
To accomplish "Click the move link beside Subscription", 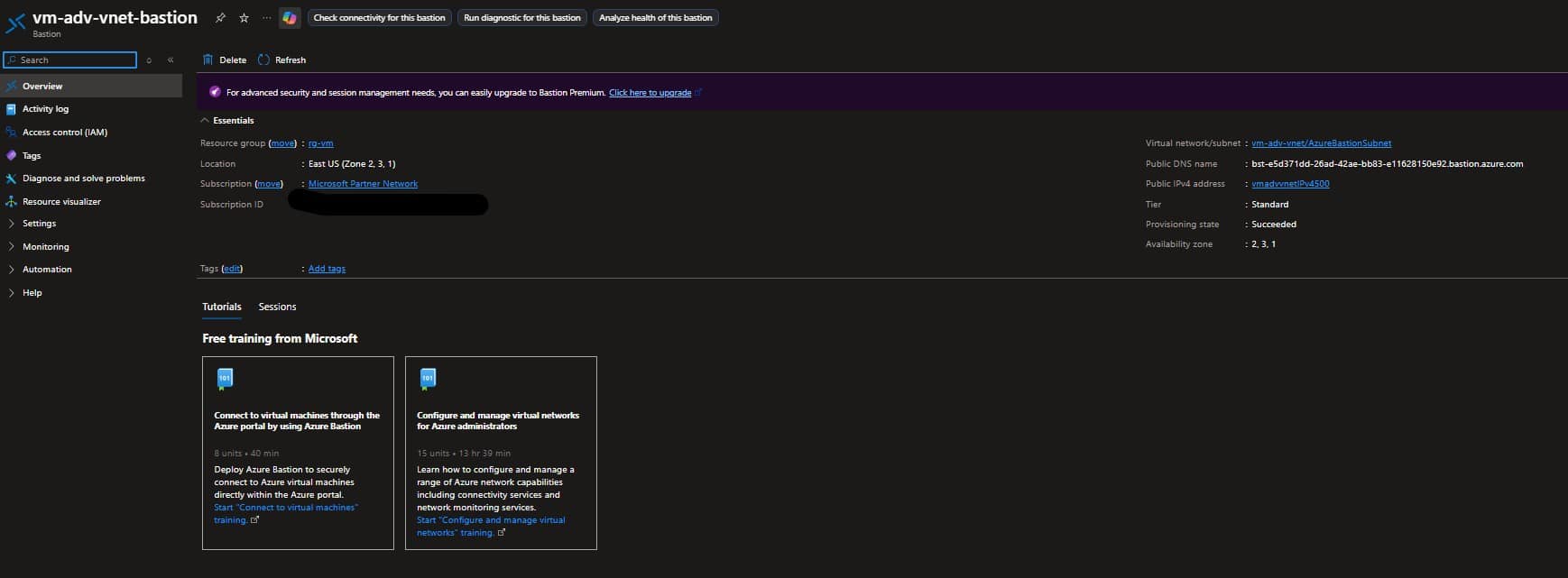I will (x=269, y=183).
